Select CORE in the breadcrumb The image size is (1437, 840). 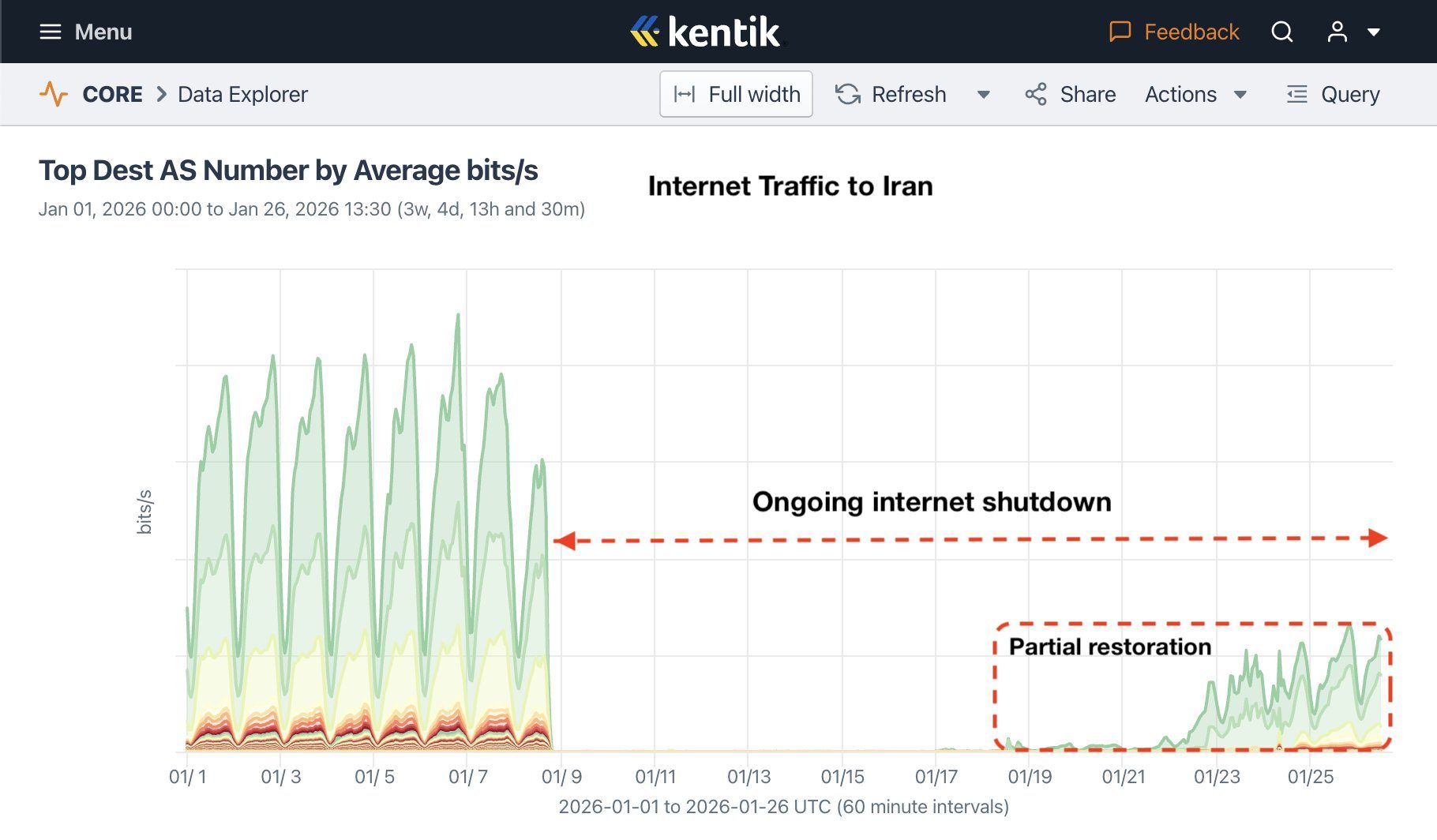point(112,94)
